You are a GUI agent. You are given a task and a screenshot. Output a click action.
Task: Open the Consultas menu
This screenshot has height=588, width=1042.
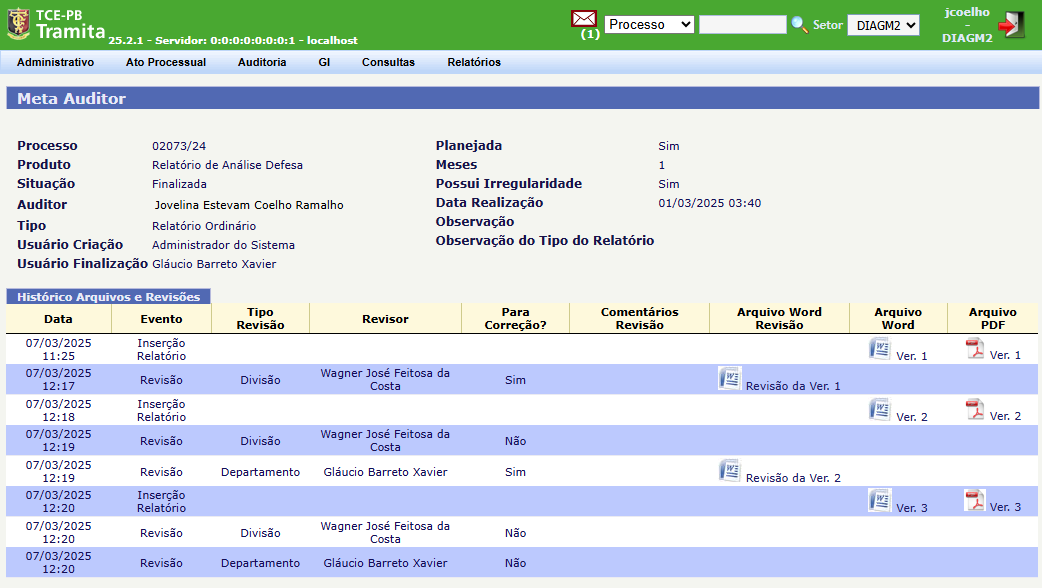[388, 62]
